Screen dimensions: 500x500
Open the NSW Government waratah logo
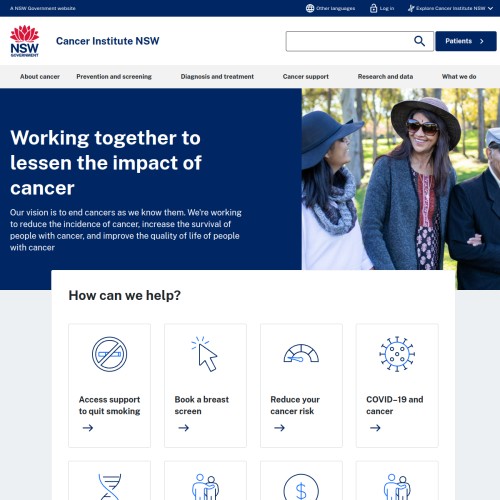[24, 41]
